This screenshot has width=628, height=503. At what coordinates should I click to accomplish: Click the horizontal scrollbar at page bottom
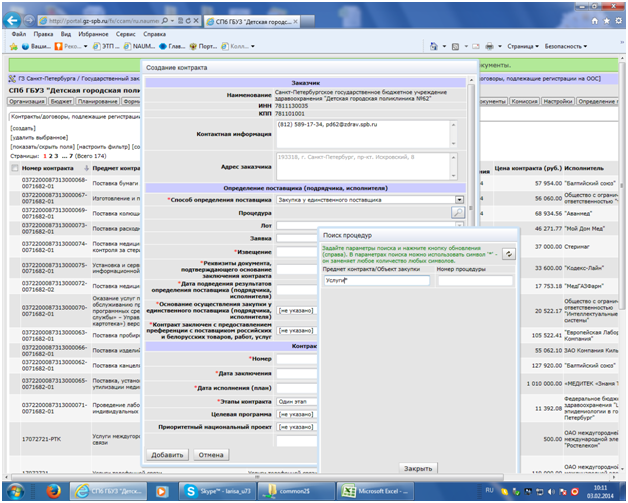[x=257, y=477]
